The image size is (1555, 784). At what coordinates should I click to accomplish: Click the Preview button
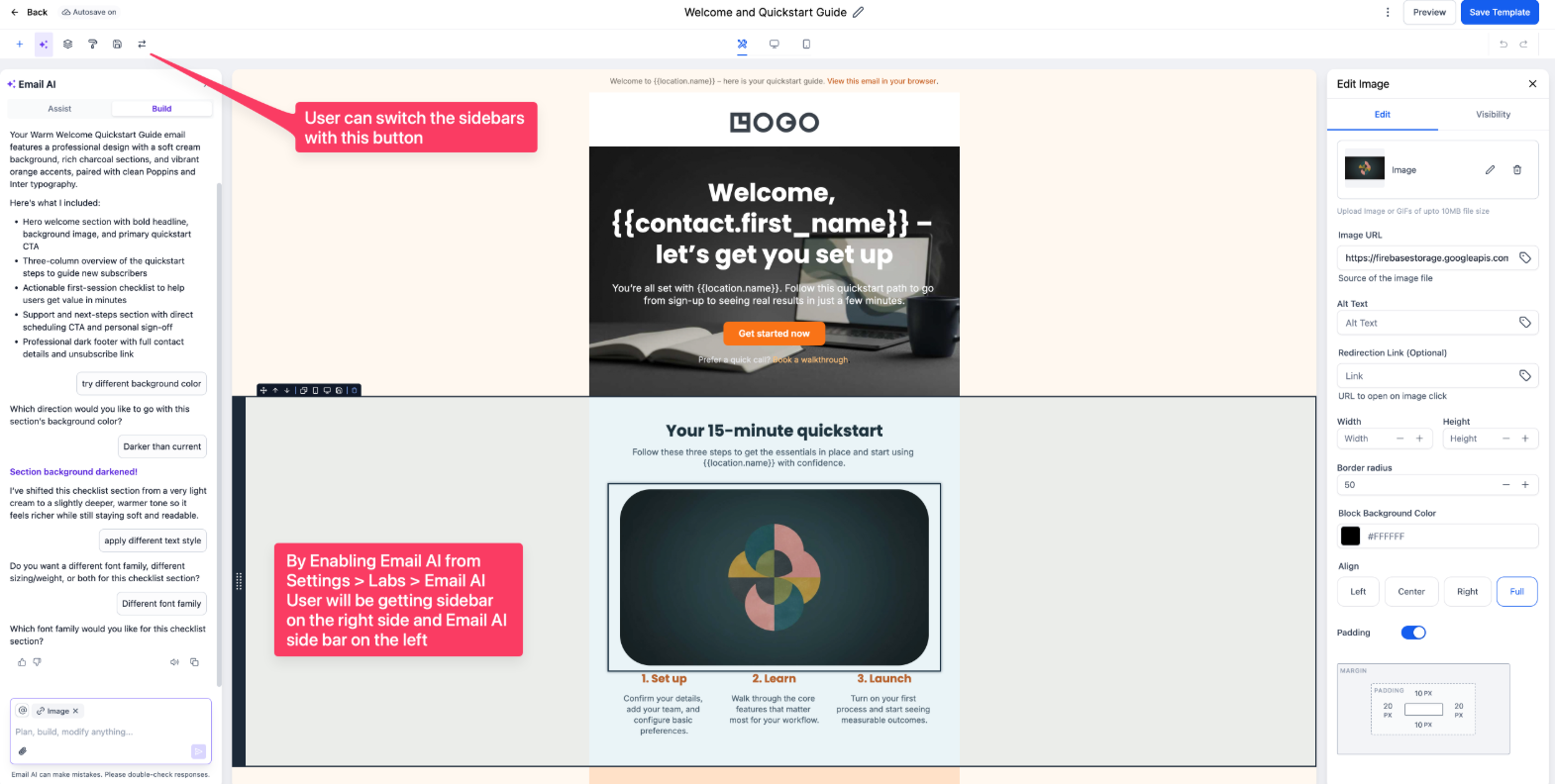(x=1428, y=13)
